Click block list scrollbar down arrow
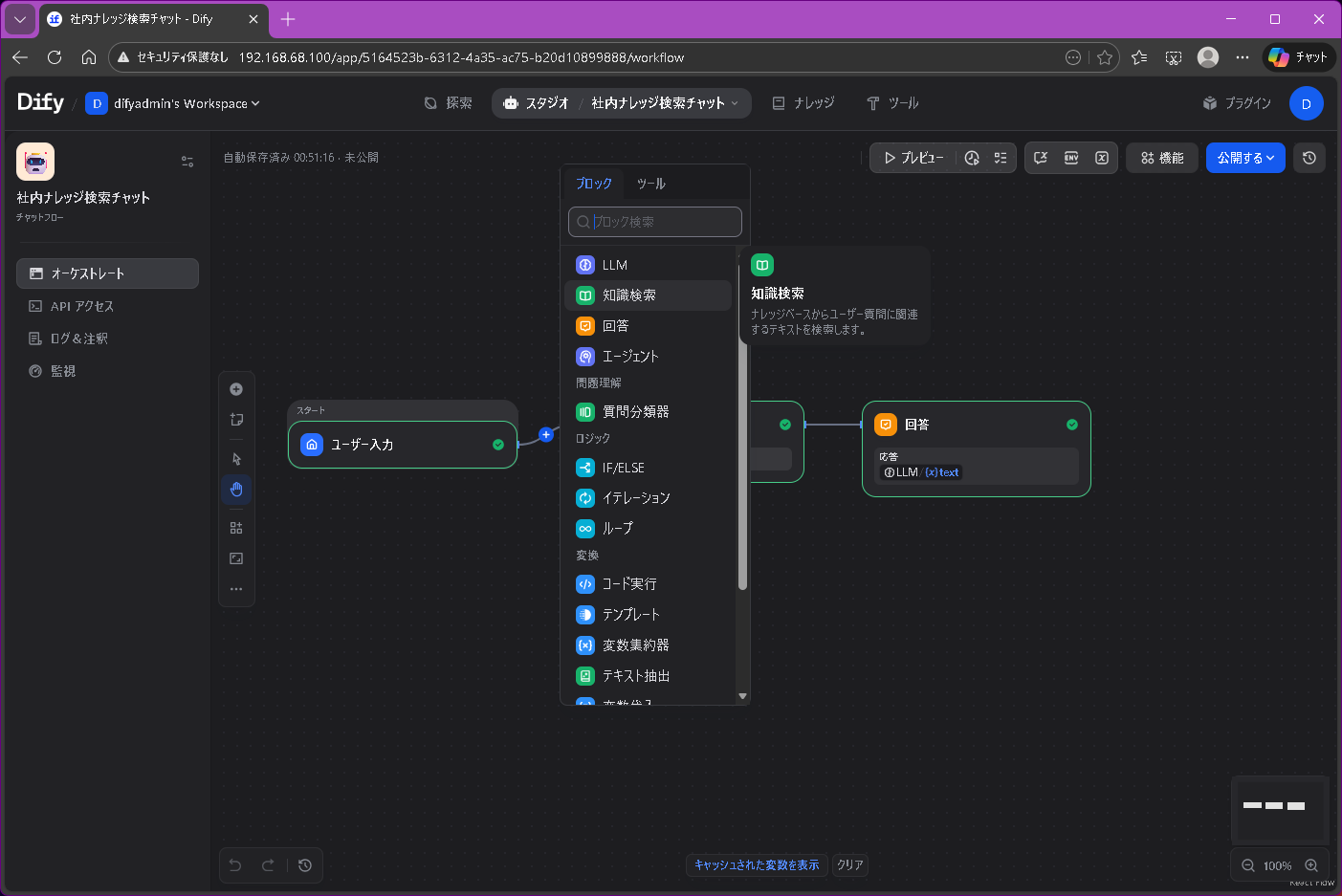 [742, 696]
